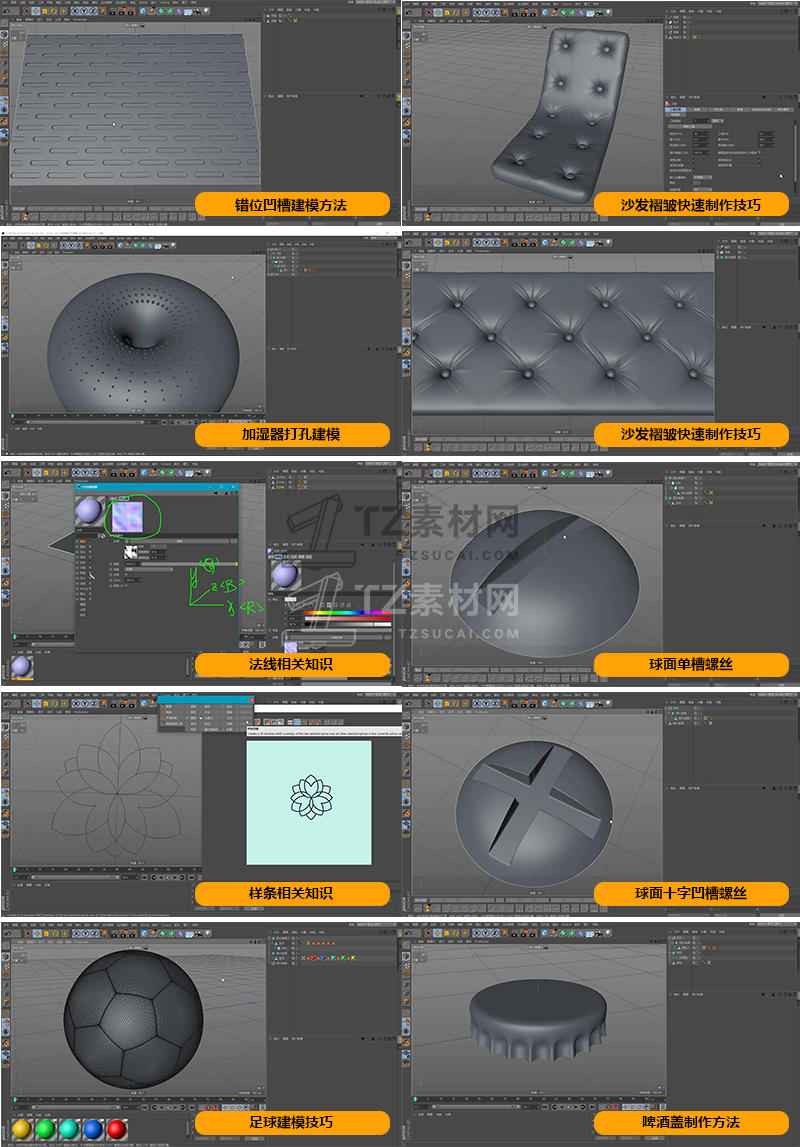Image resolution: width=800 pixels, height=1147 pixels.
Task: Click the Light icon in 足球建模技巧 screenshot
Action: coord(207,933)
